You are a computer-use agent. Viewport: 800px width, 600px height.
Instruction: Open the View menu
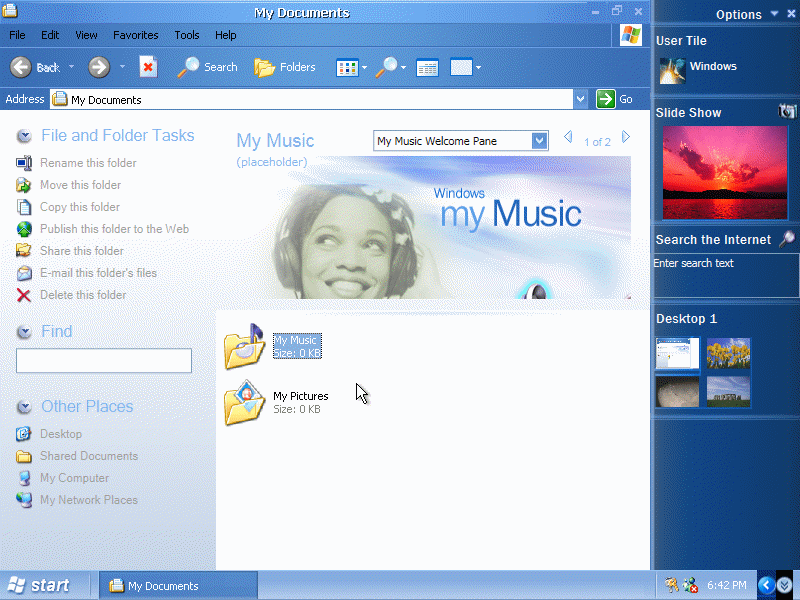point(86,35)
